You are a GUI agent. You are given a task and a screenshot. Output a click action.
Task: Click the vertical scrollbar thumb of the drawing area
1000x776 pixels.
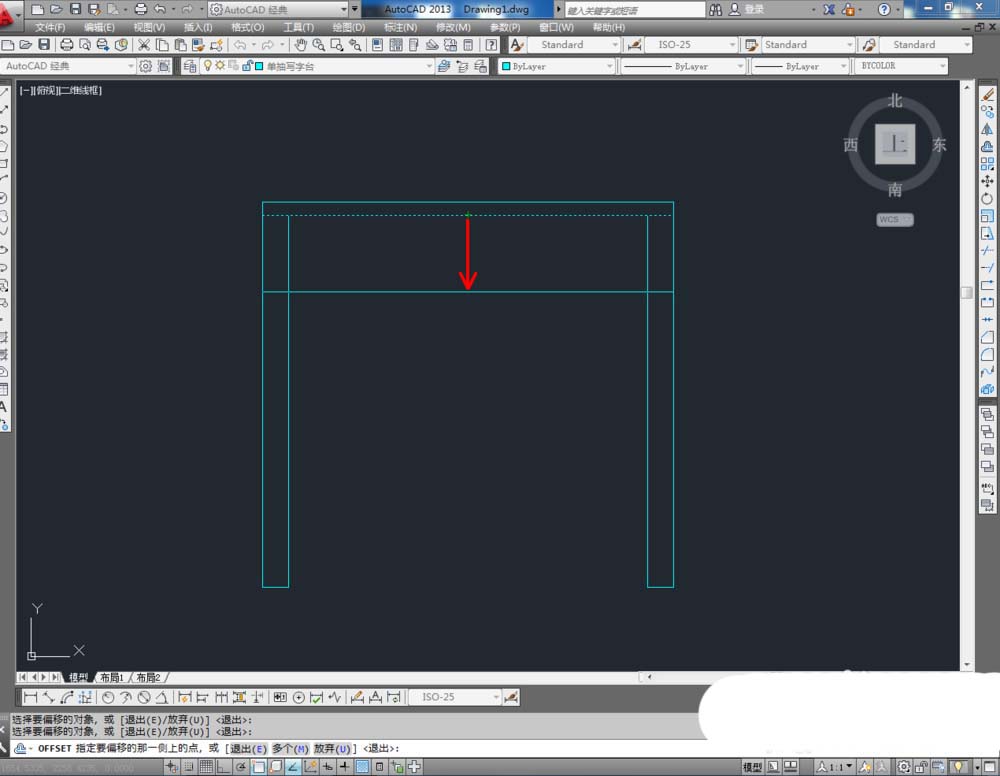pyautogui.click(x=967, y=293)
